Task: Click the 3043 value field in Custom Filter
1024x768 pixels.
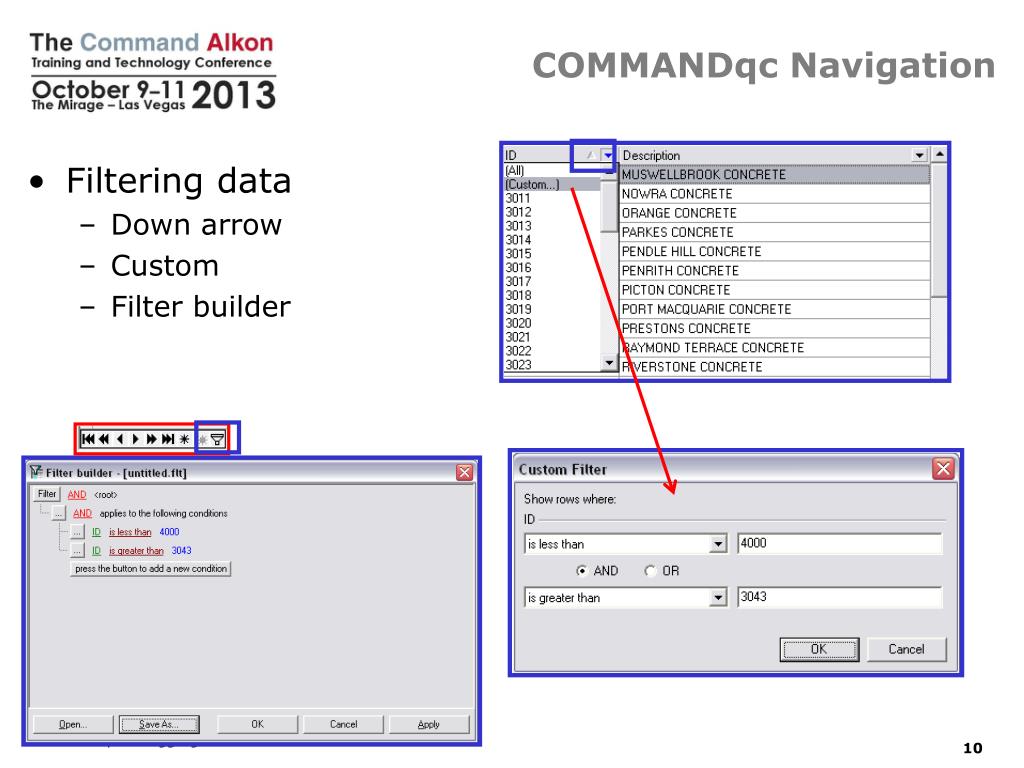Action: (840, 597)
